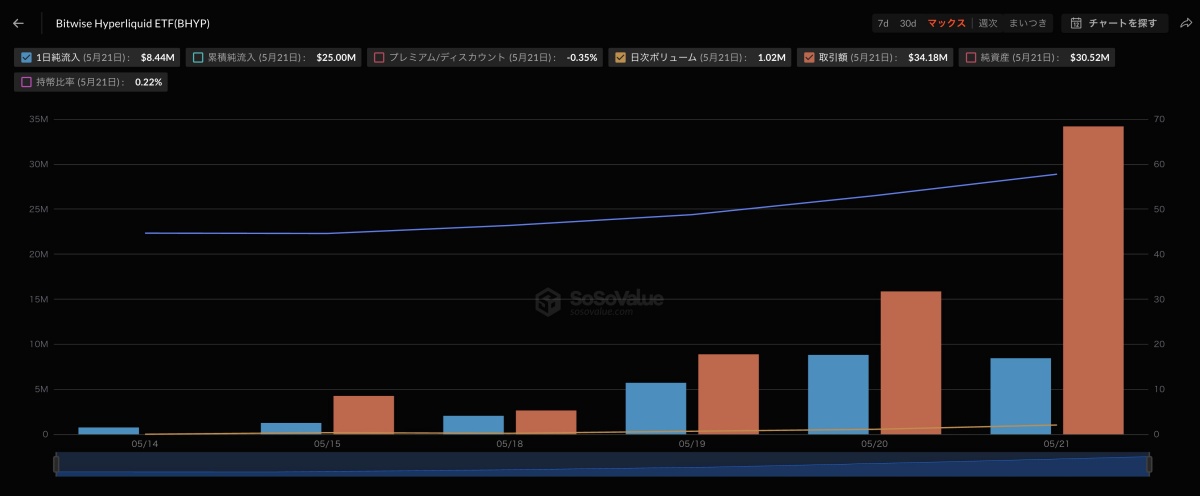The image size is (1200, 496).
Task: Click the 1.02M volume value
Action: [x=771, y=57]
